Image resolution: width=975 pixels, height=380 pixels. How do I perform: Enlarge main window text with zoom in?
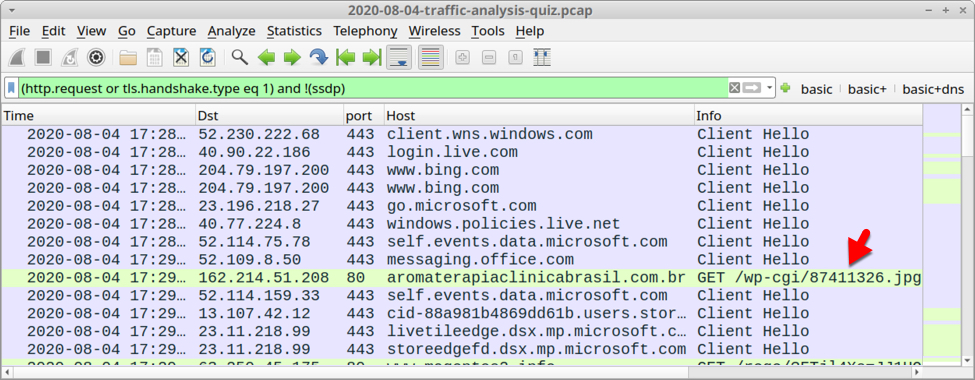coord(462,58)
